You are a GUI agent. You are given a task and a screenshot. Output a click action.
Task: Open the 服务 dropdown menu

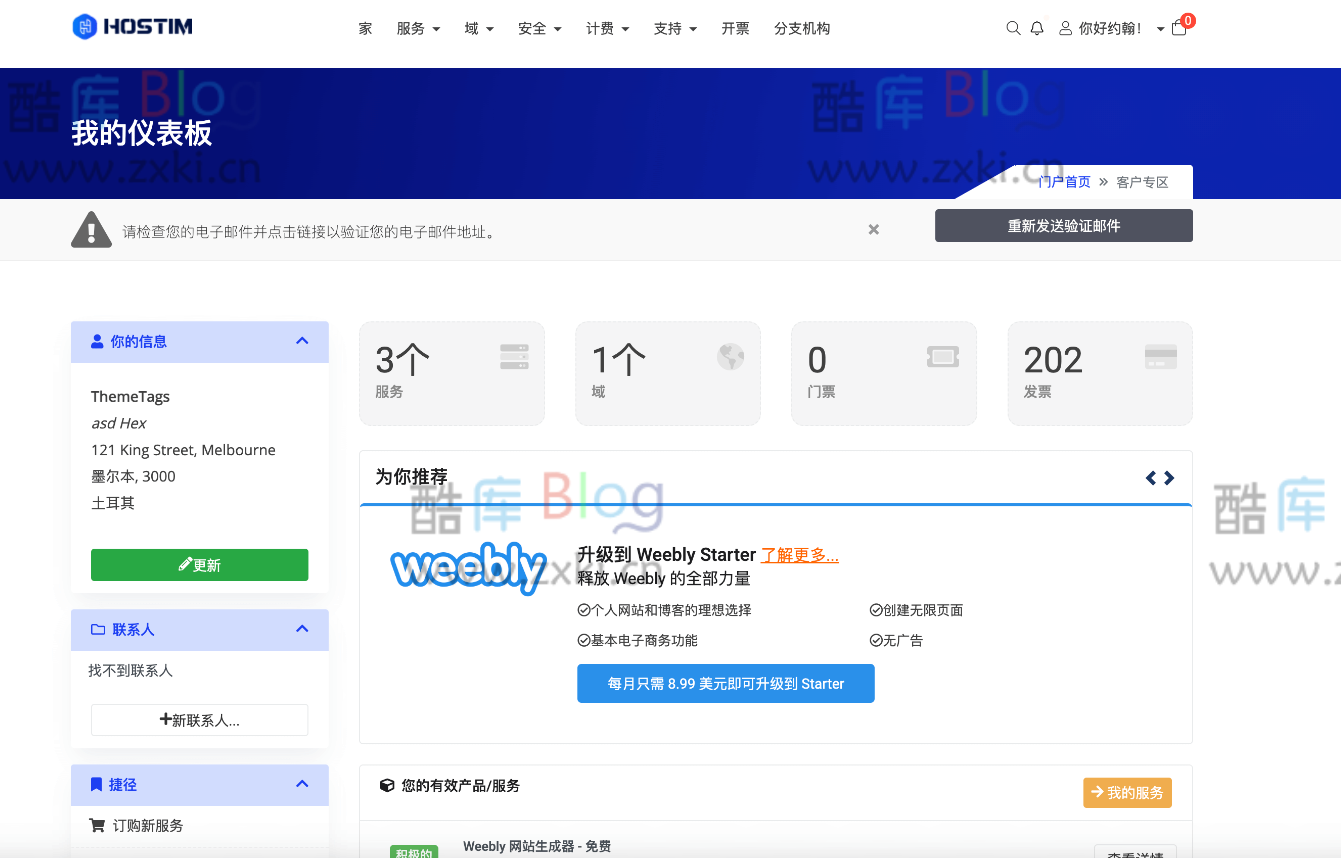(x=418, y=29)
